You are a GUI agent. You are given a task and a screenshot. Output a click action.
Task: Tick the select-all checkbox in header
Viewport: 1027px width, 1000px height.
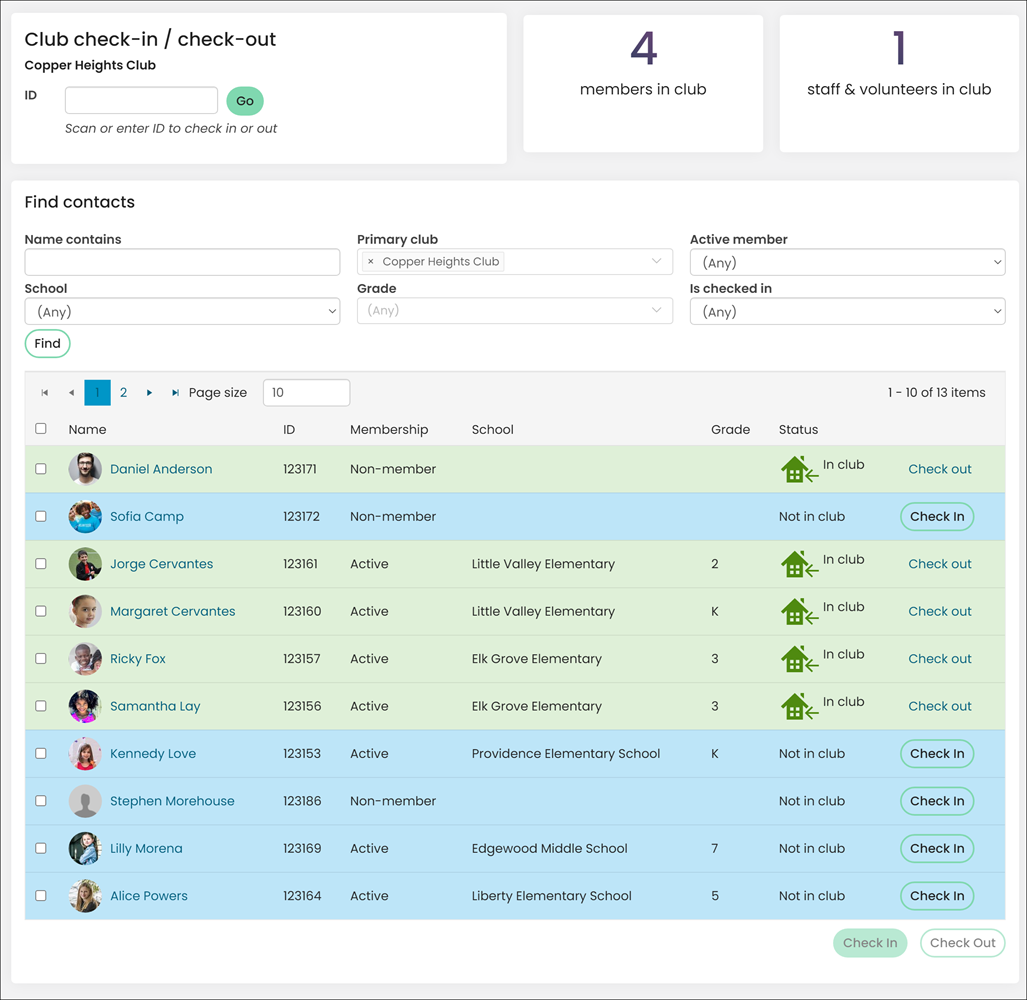41,429
